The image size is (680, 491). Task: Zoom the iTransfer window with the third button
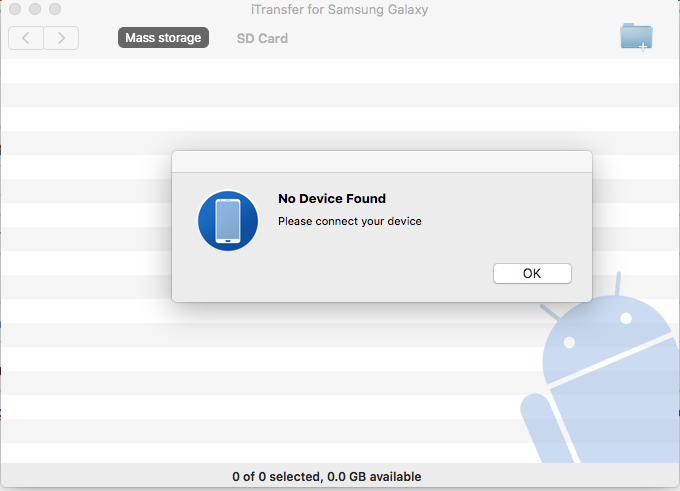(55, 9)
